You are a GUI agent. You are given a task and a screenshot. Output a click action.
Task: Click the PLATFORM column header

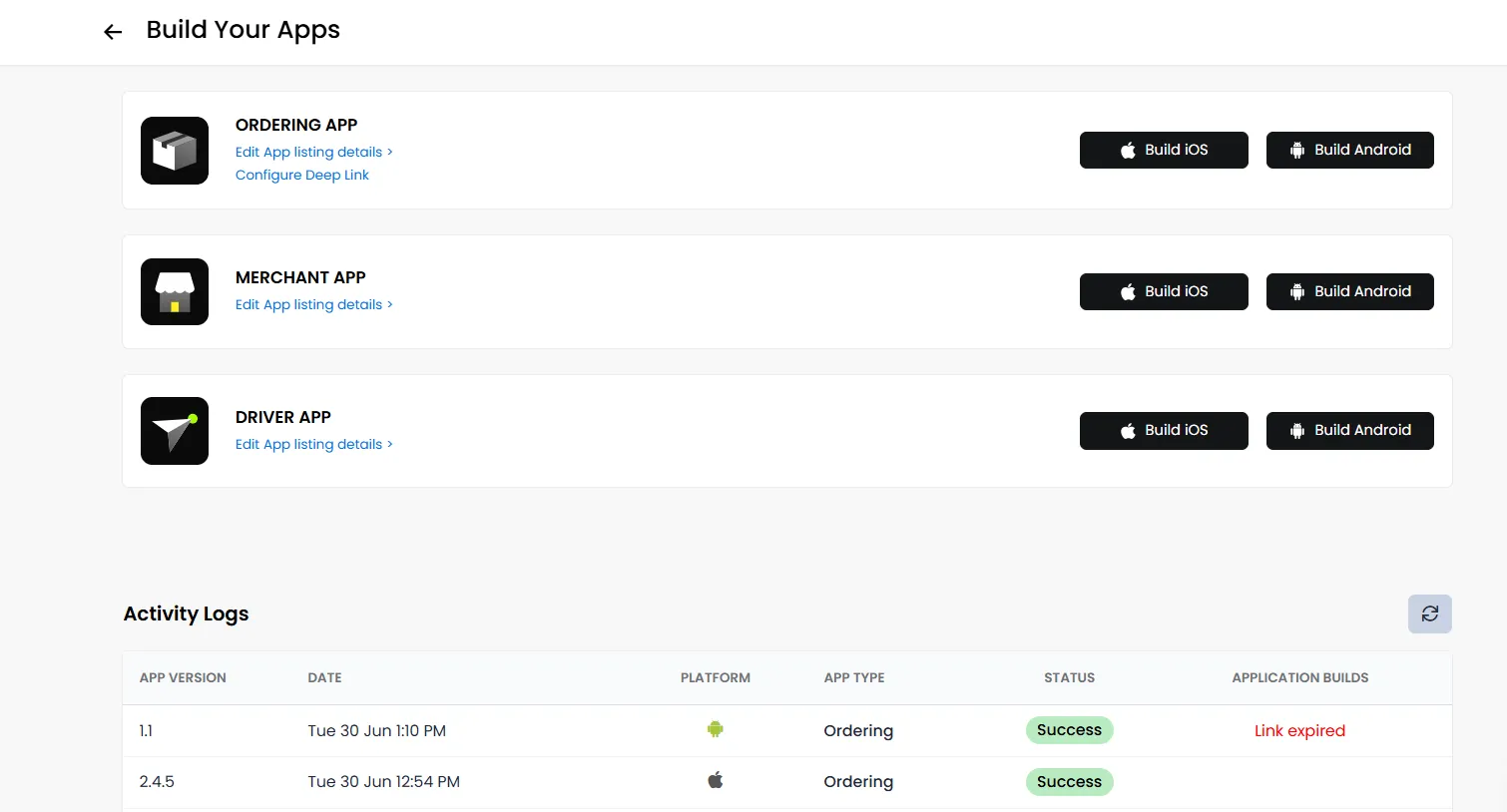coord(716,677)
